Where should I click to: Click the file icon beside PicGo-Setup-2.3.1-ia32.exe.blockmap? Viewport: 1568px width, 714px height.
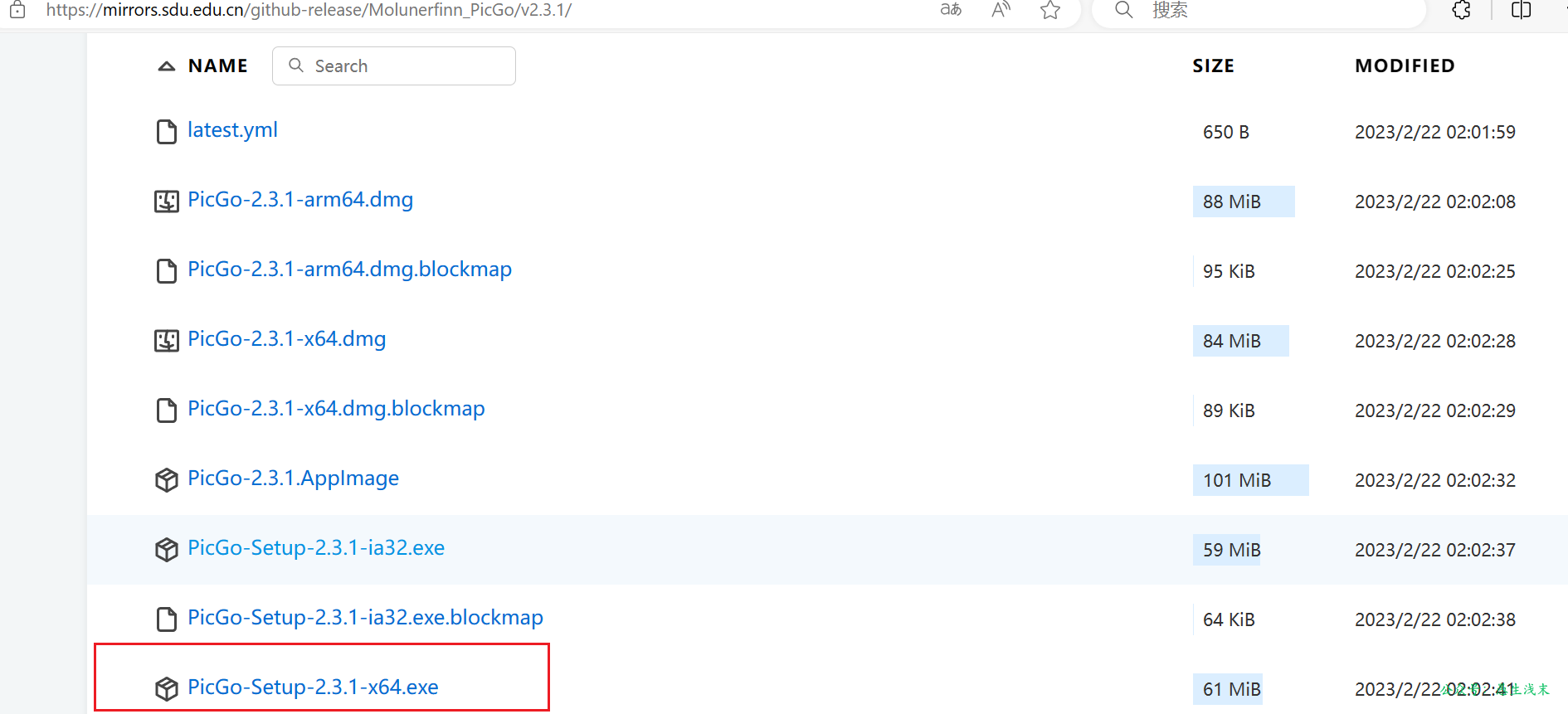coord(167,619)
